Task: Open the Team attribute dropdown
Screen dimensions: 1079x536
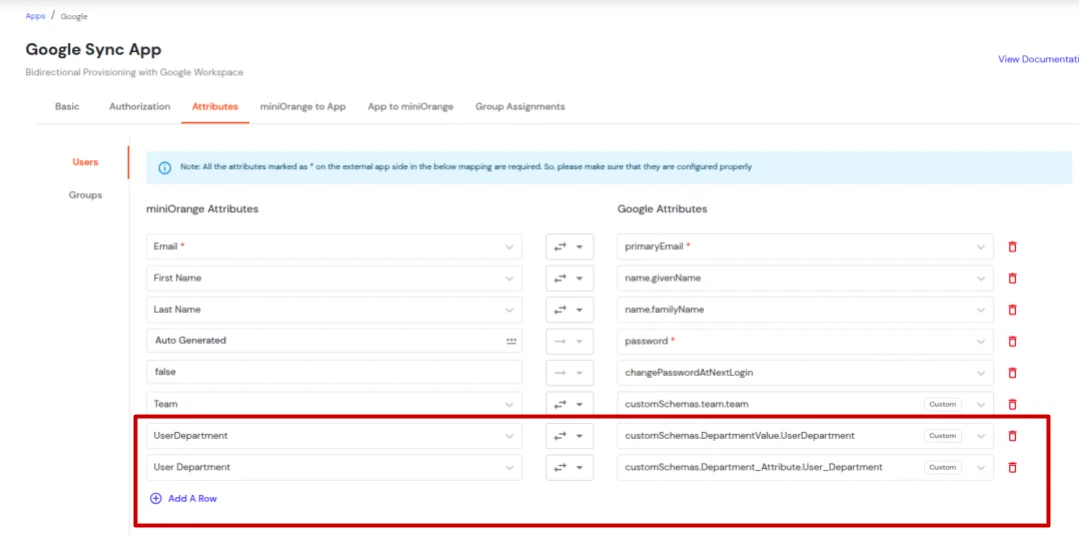Action: click(334, 405)
